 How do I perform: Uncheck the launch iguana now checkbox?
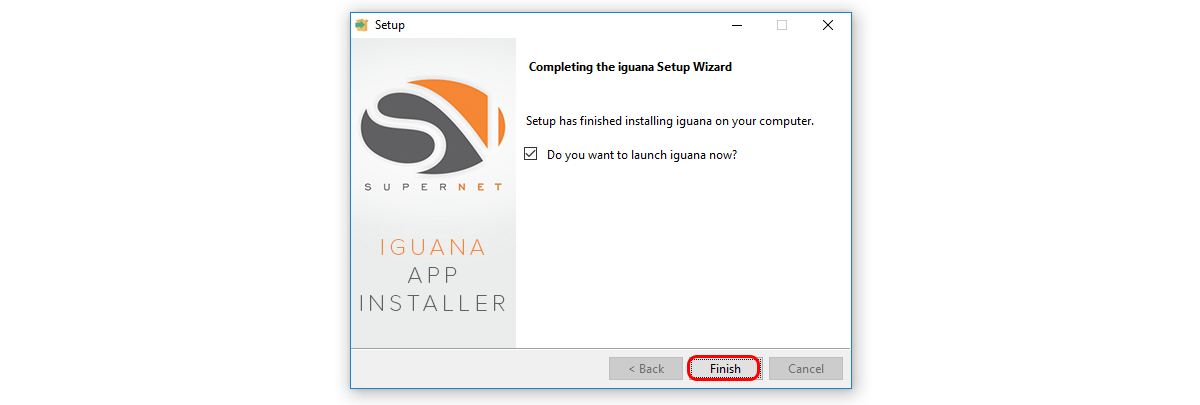532,155
